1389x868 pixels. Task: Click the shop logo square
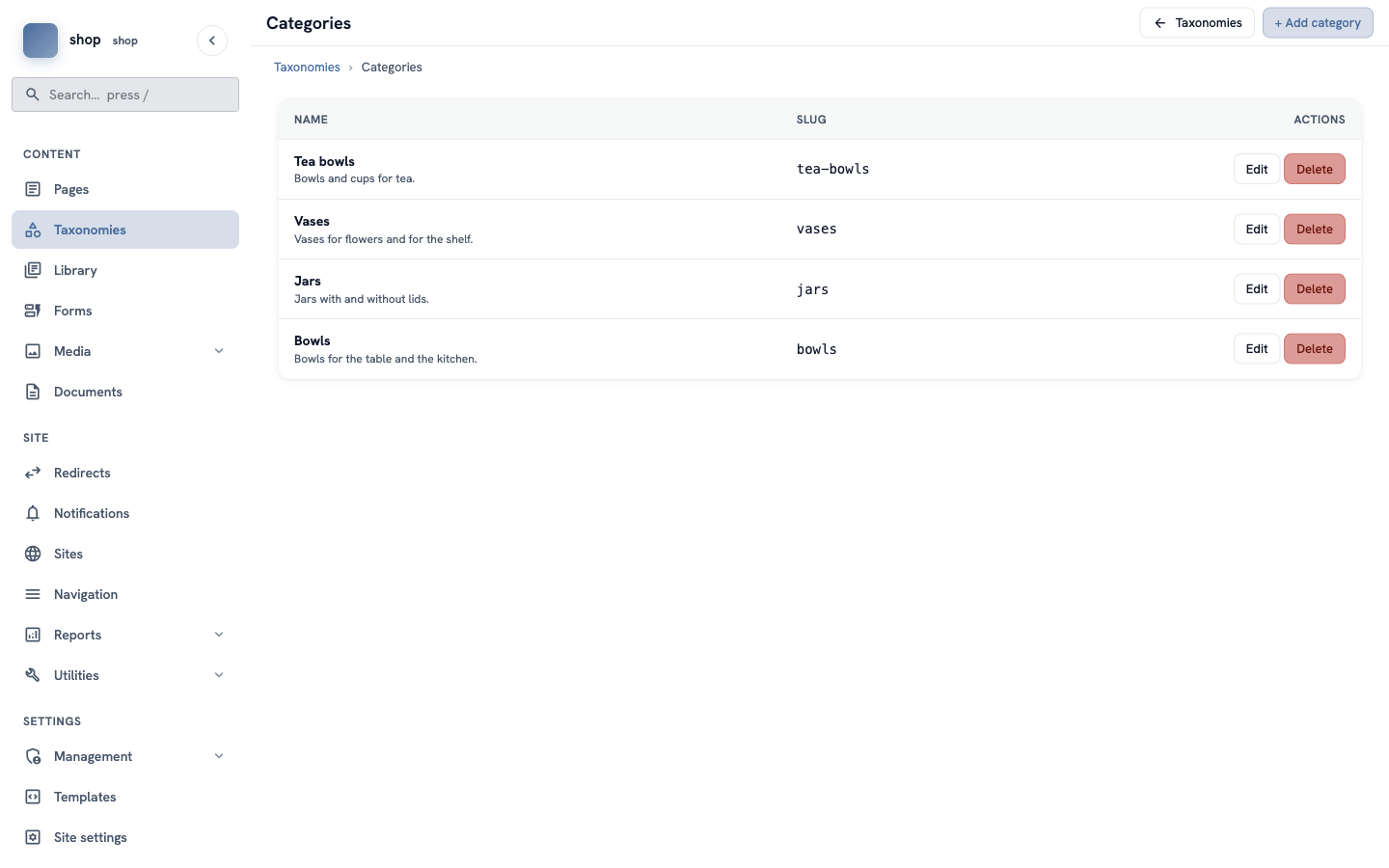tap(41, 41)
